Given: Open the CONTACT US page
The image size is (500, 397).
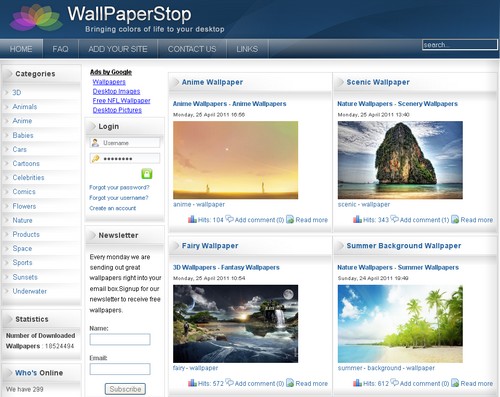Looking at the screenshot, I should coord(192,49).
